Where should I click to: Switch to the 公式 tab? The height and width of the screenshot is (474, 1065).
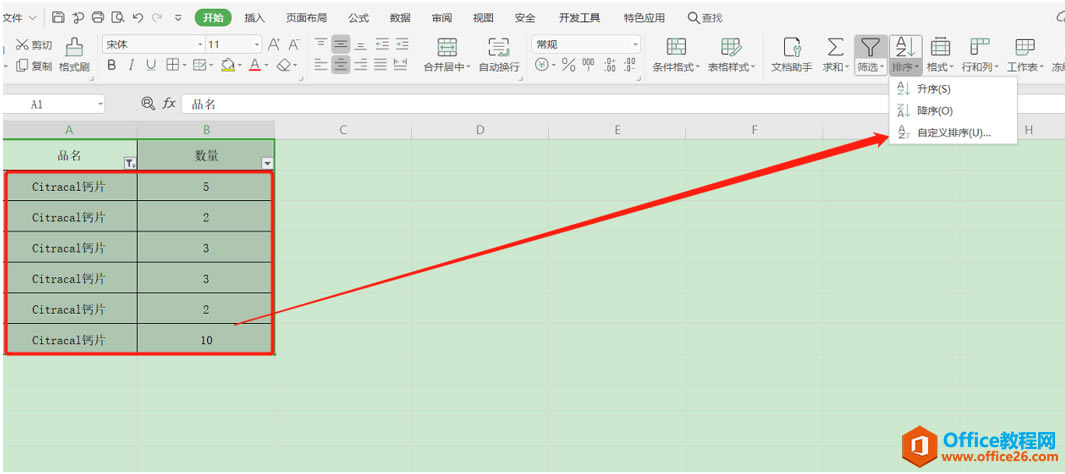click(359, 18)
